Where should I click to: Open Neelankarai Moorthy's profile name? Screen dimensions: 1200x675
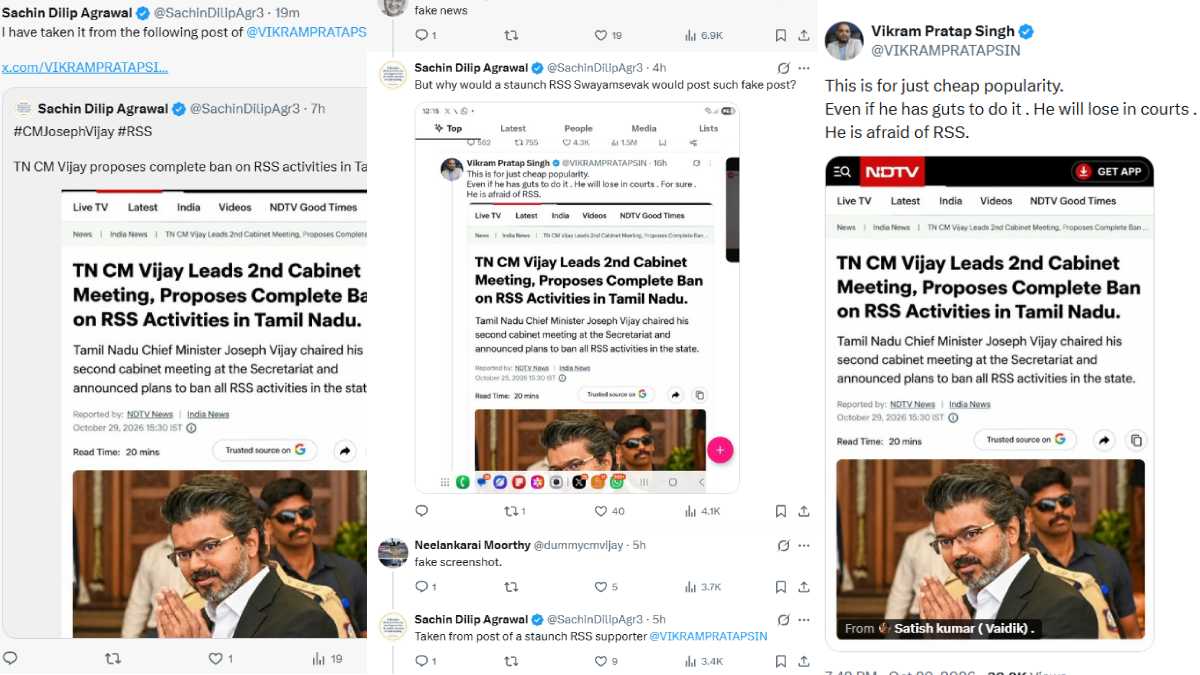point(472,545)
